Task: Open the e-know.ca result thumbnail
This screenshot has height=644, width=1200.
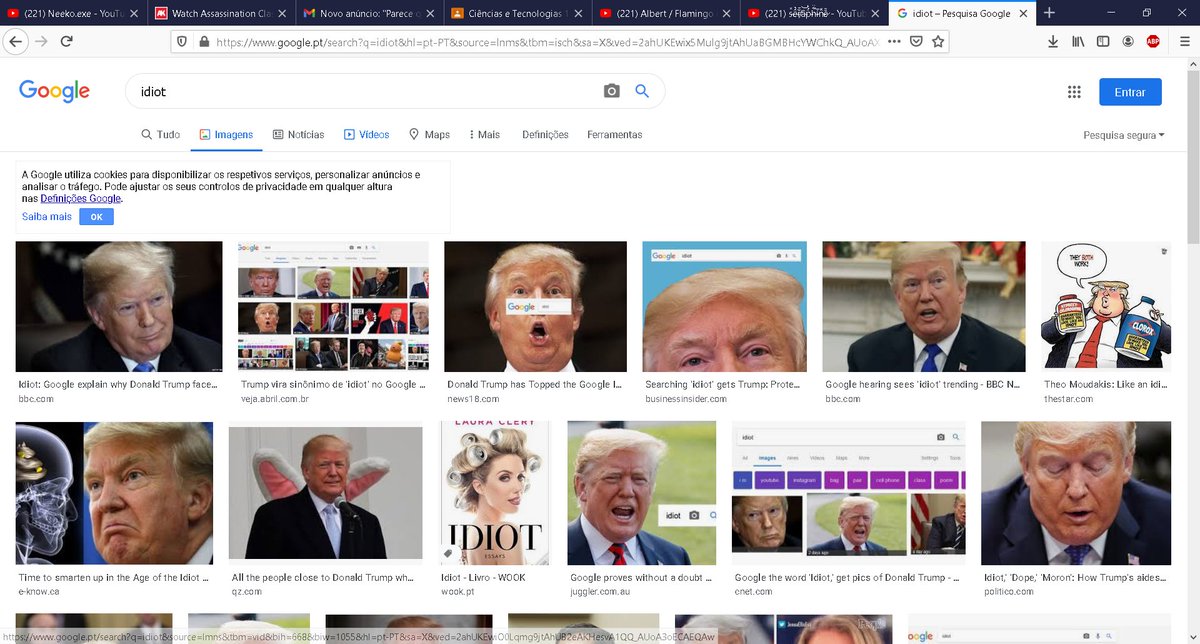Action: click(115, 494)
